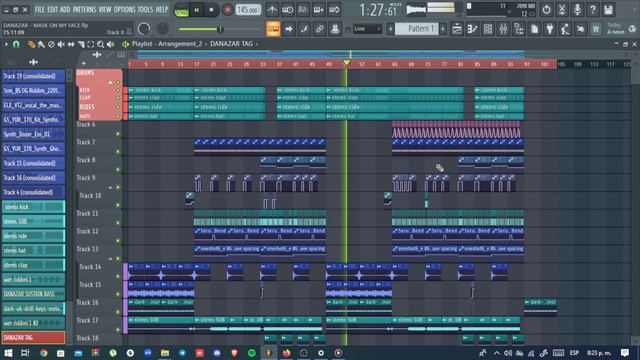Open the HELP menu

pos(162,9)
